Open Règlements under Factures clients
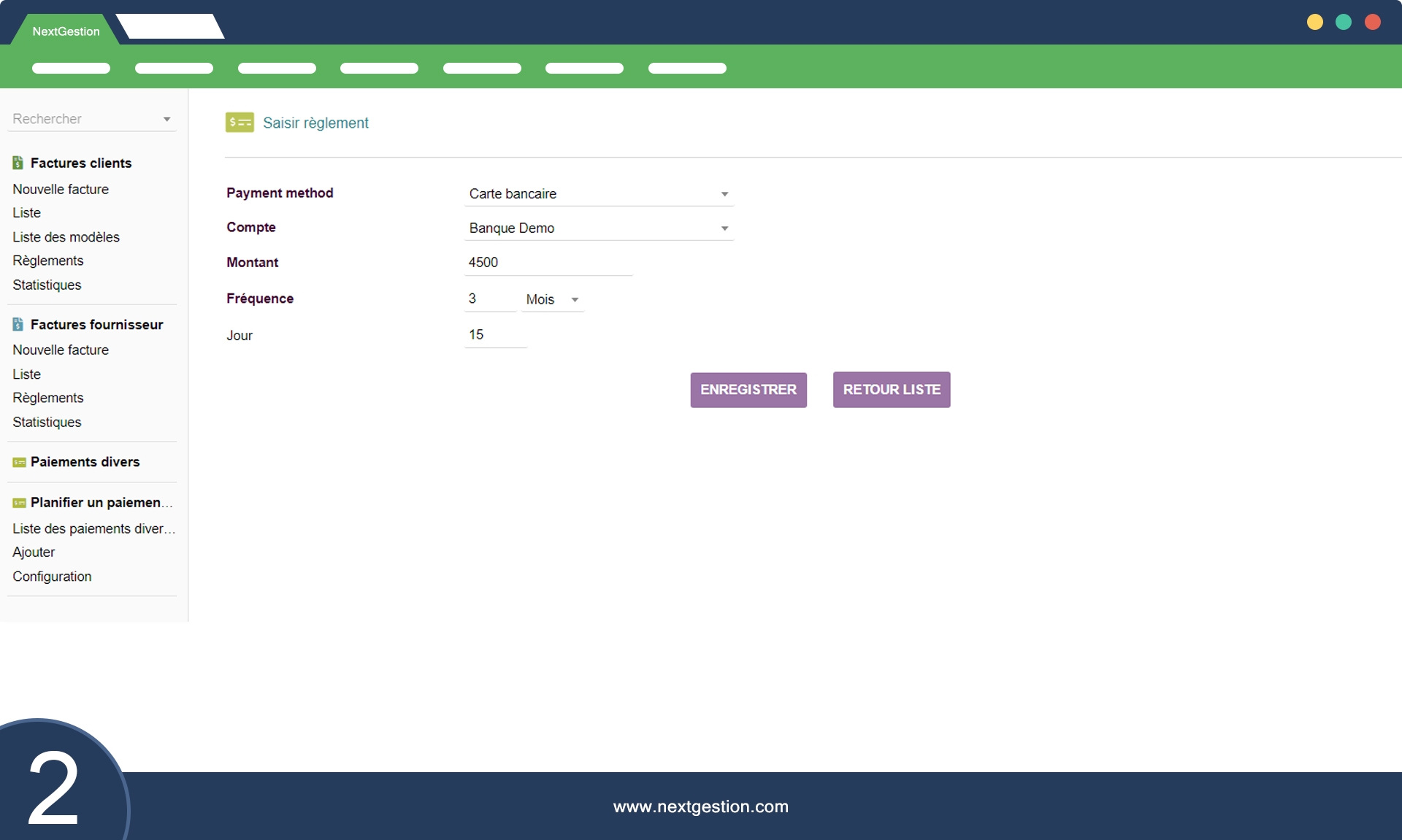Viewport: 1402px width, 840px height. coord(48,261)
